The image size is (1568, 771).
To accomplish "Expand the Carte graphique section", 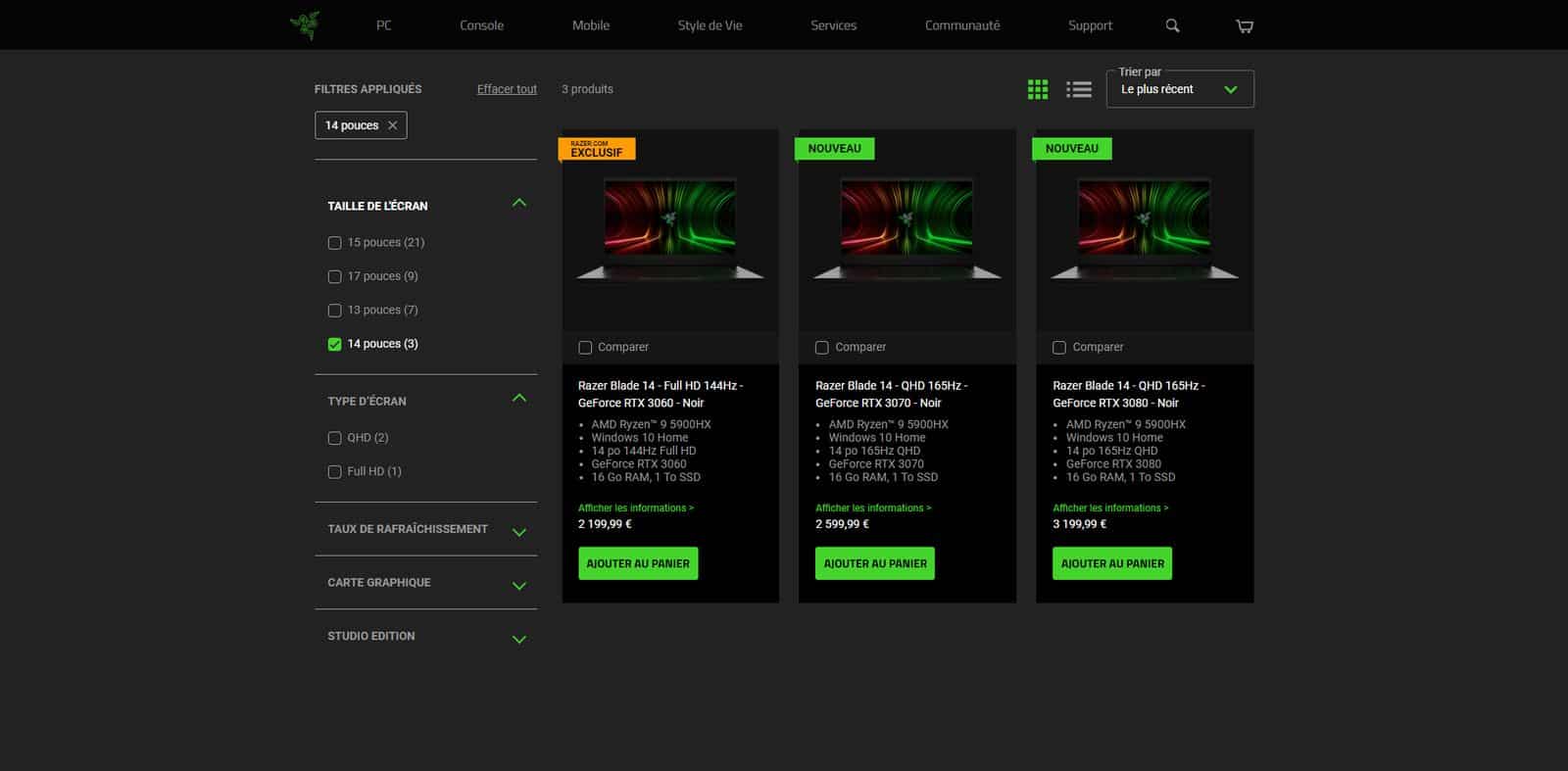I will pyautogui.click(x=519, y=586).
